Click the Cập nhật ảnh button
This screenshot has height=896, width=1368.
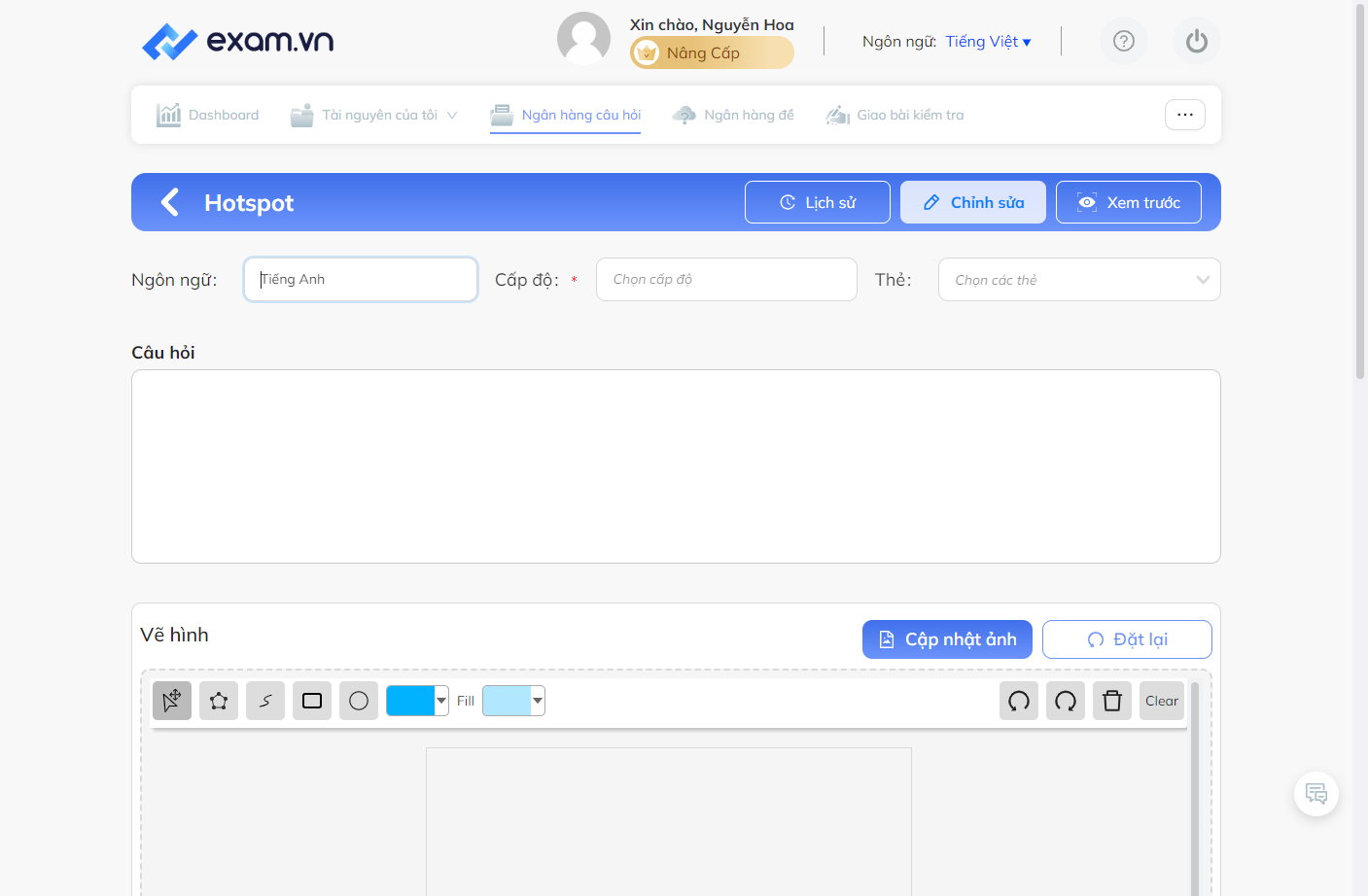947,639
